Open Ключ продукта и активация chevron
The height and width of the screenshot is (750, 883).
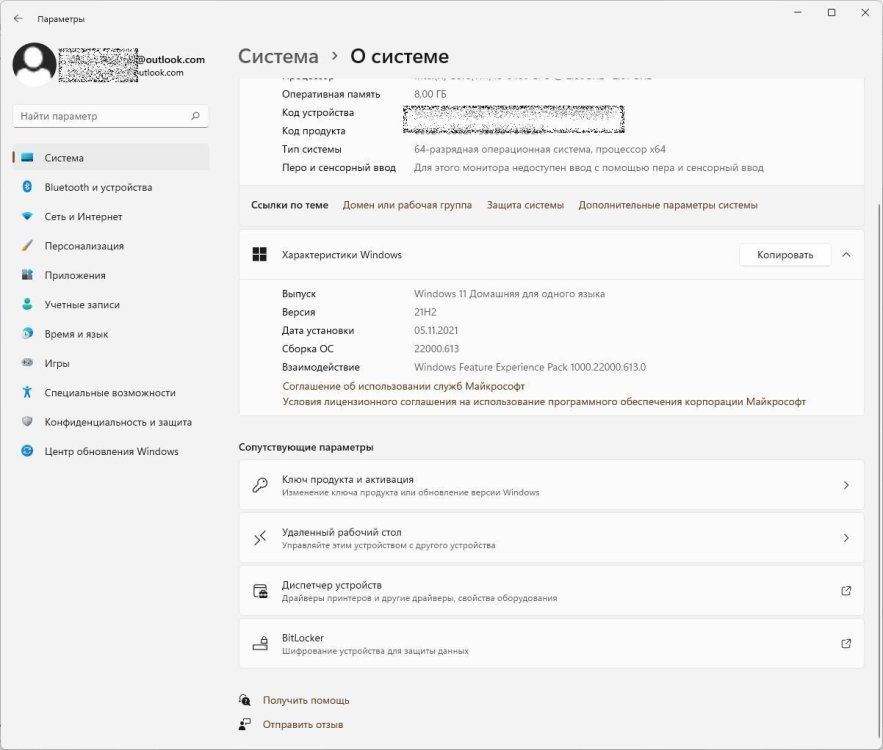click(x=846, y=485)
